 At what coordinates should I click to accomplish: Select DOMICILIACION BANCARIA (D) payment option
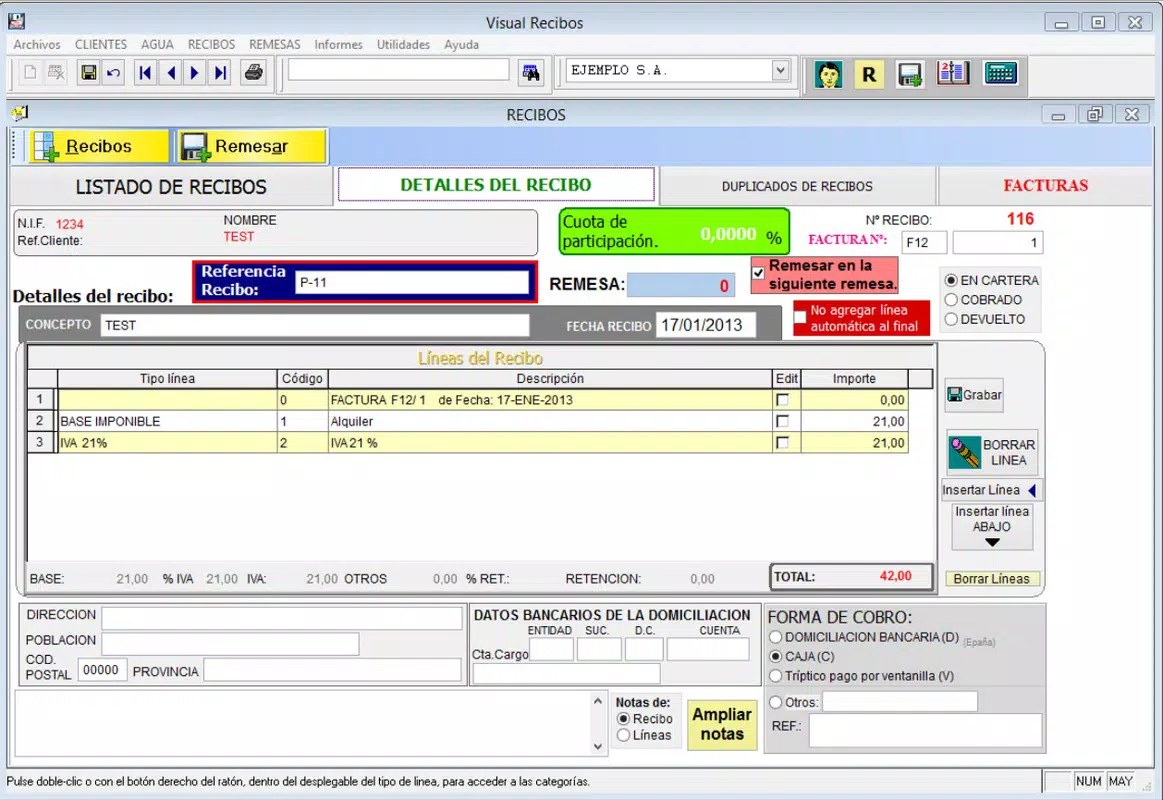776,637
